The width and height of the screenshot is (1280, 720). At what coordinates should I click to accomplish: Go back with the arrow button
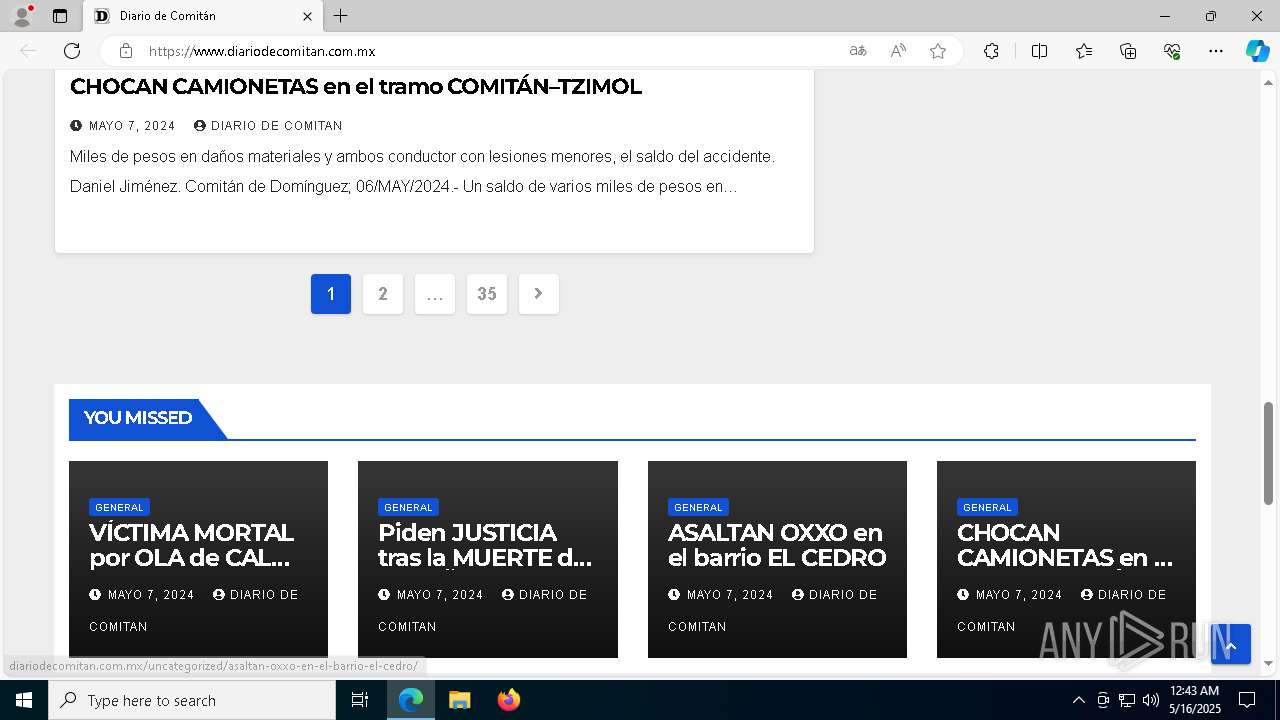pos(28,51)
